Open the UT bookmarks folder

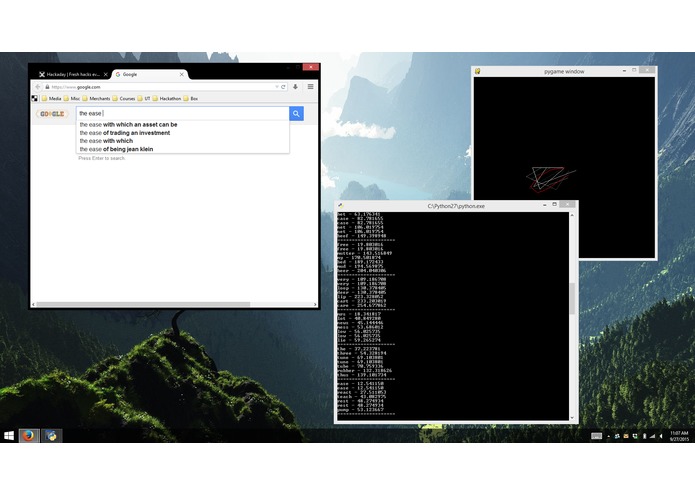click(x=144, y=98)
